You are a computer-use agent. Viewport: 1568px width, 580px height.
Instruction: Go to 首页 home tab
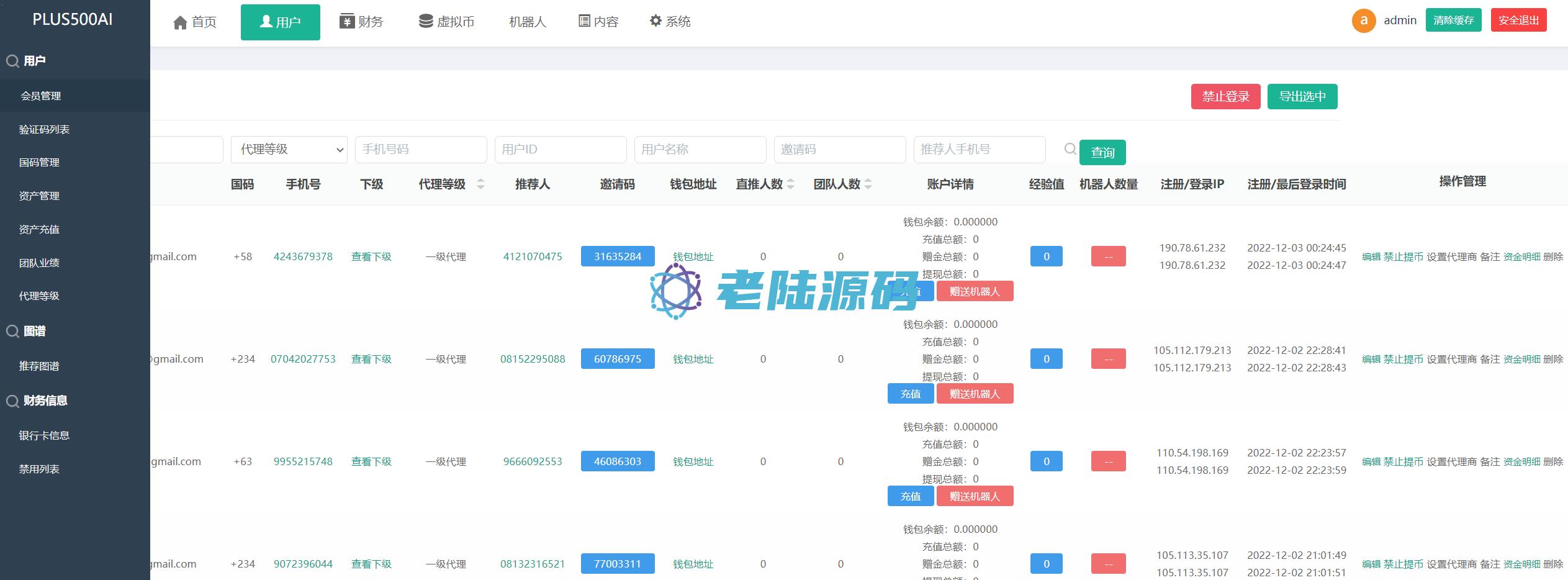[195, 22]
